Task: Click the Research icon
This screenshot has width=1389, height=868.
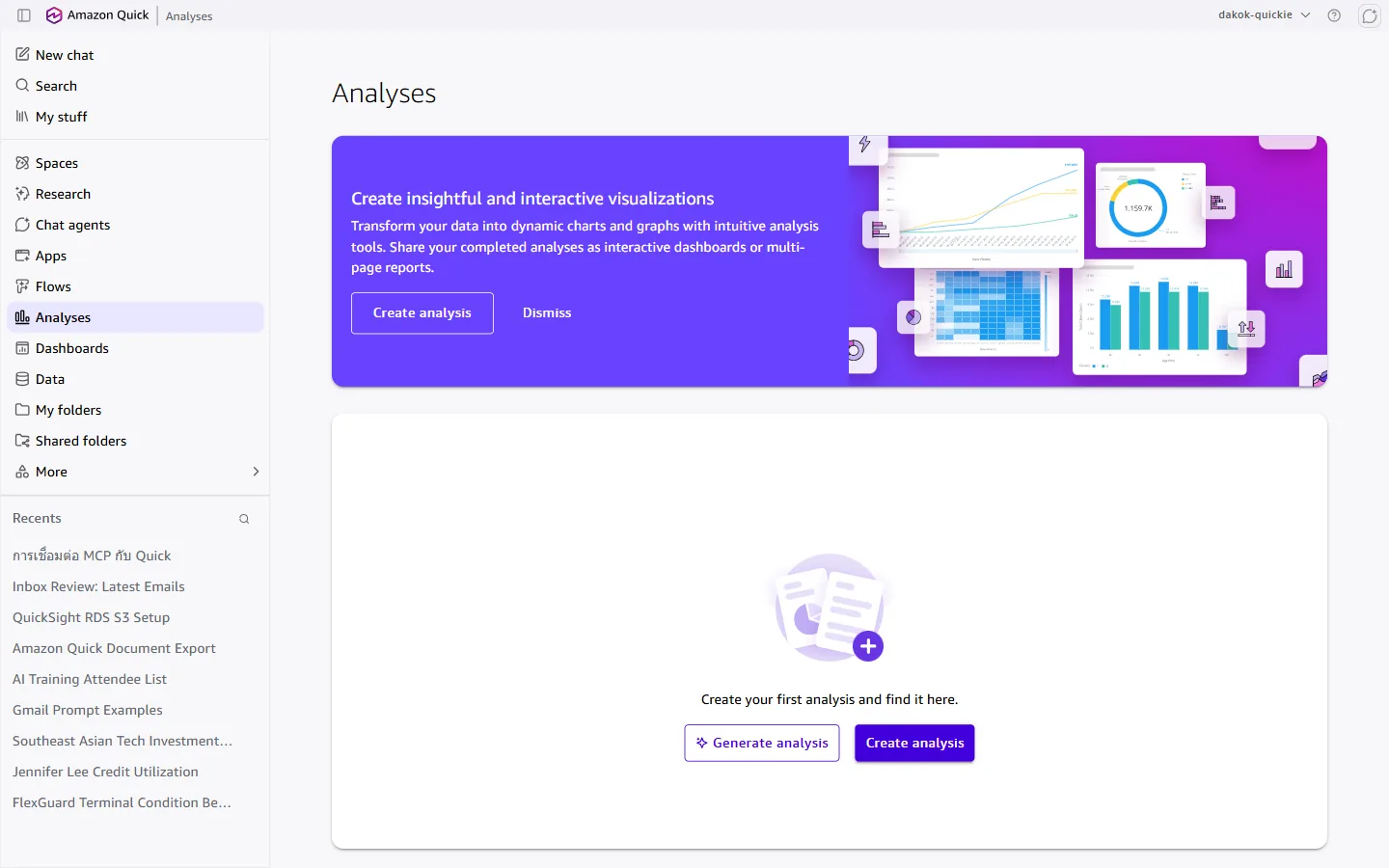Action: pyautogui.click(x=22, y=194)
